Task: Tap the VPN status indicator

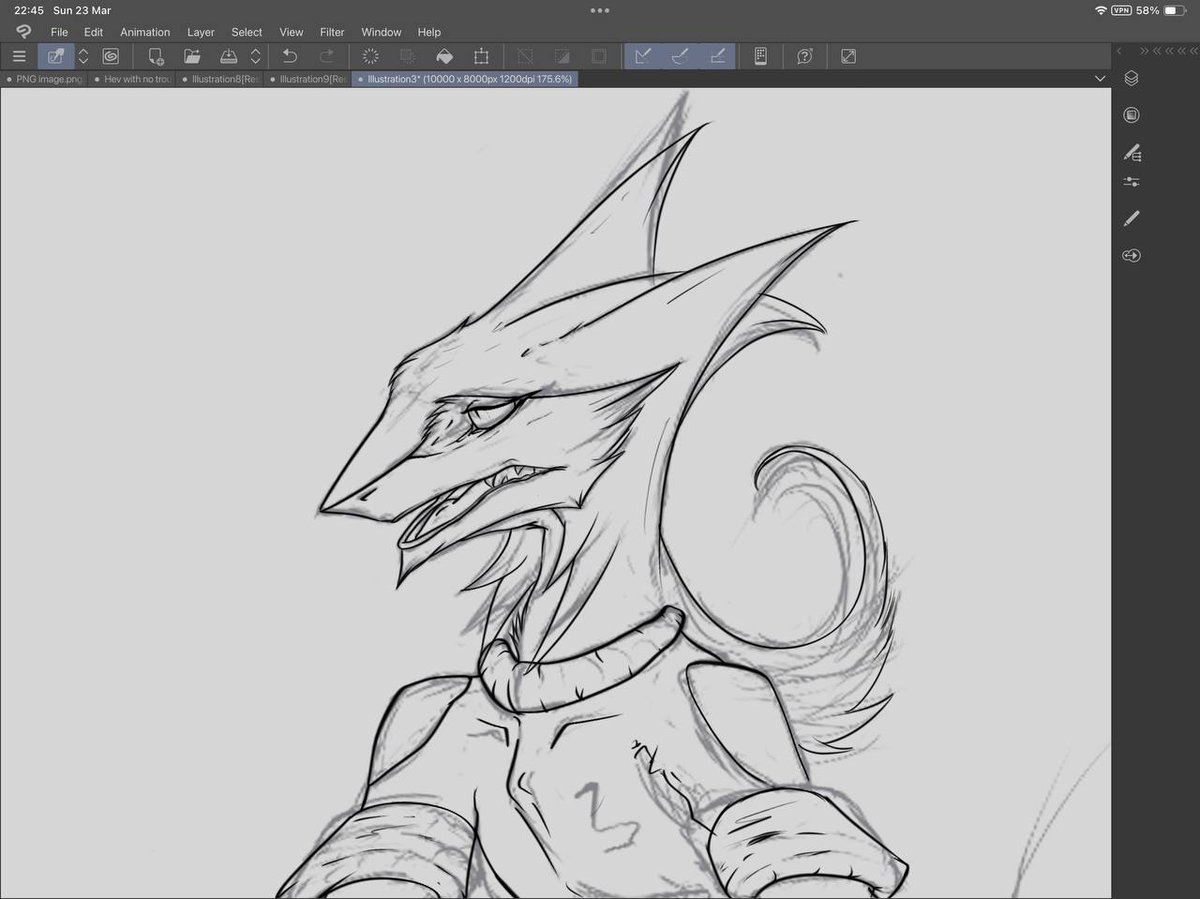Action: tap(1121, 10)
